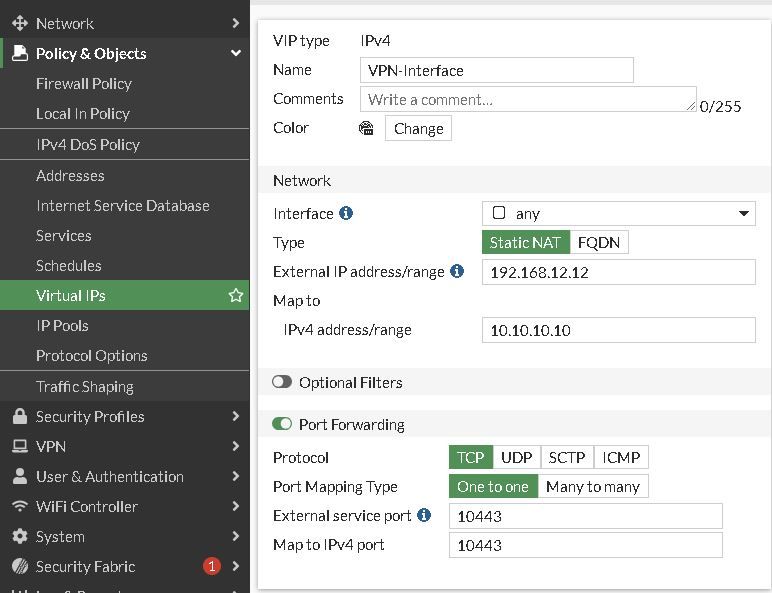Click the Security Fabric sidebar icon

[x=19, y=567]
